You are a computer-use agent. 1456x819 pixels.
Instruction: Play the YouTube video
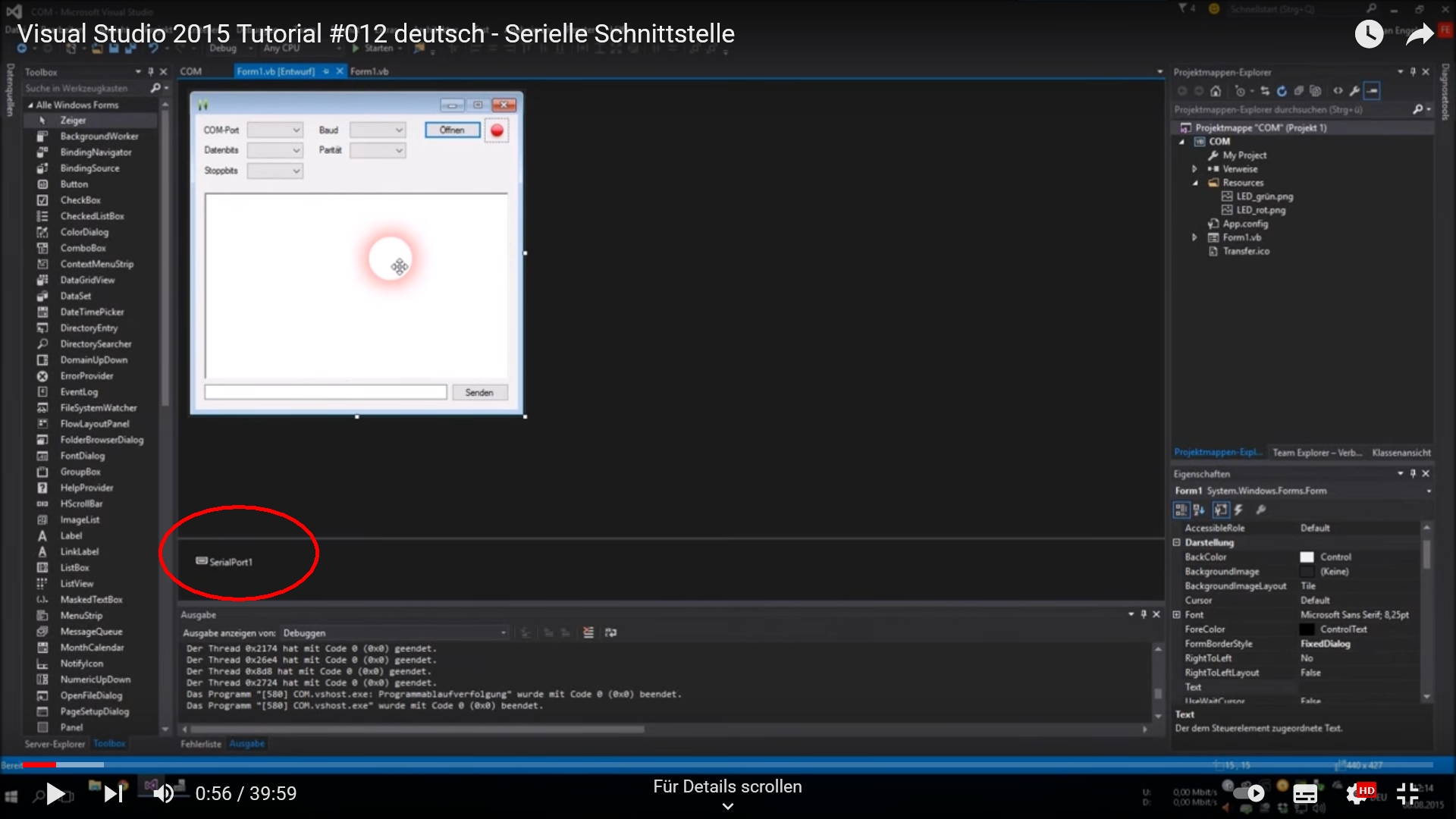coord(55,794)
